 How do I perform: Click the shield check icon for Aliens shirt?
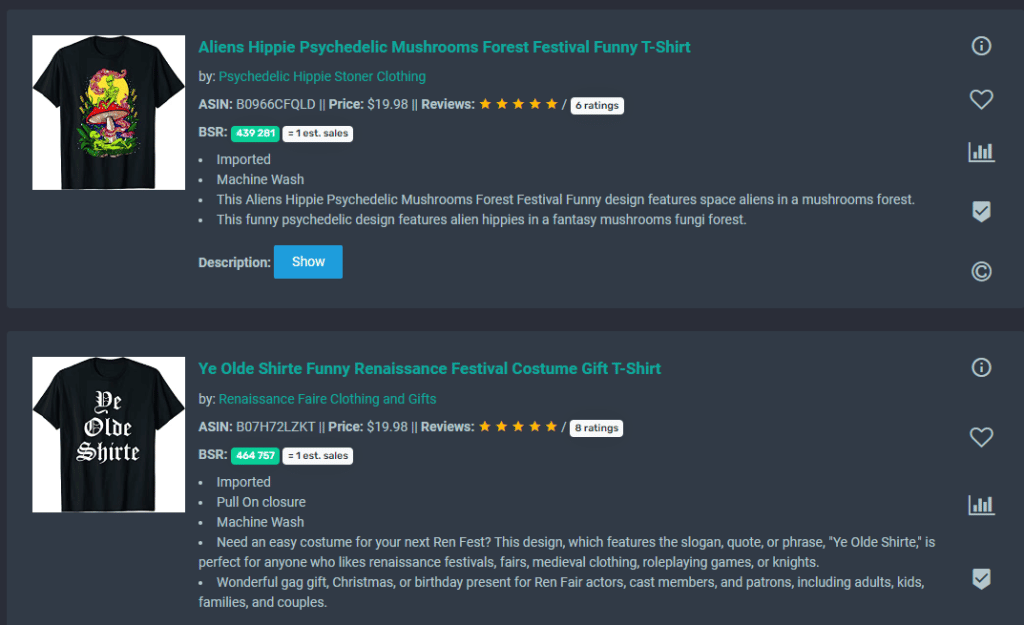[x=981, y=212]
